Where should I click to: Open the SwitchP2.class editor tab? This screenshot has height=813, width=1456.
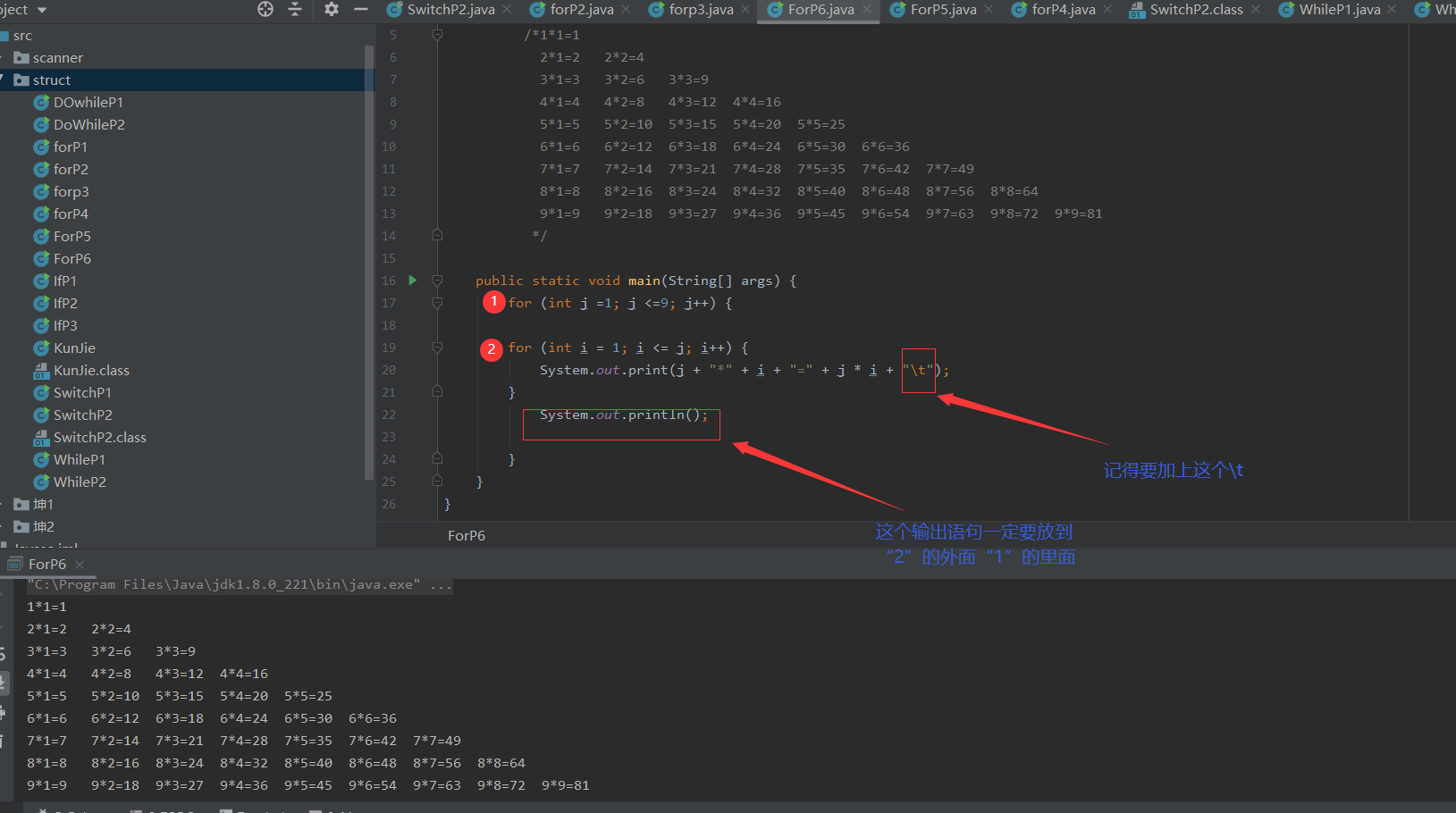click(x=1197, y=10)
